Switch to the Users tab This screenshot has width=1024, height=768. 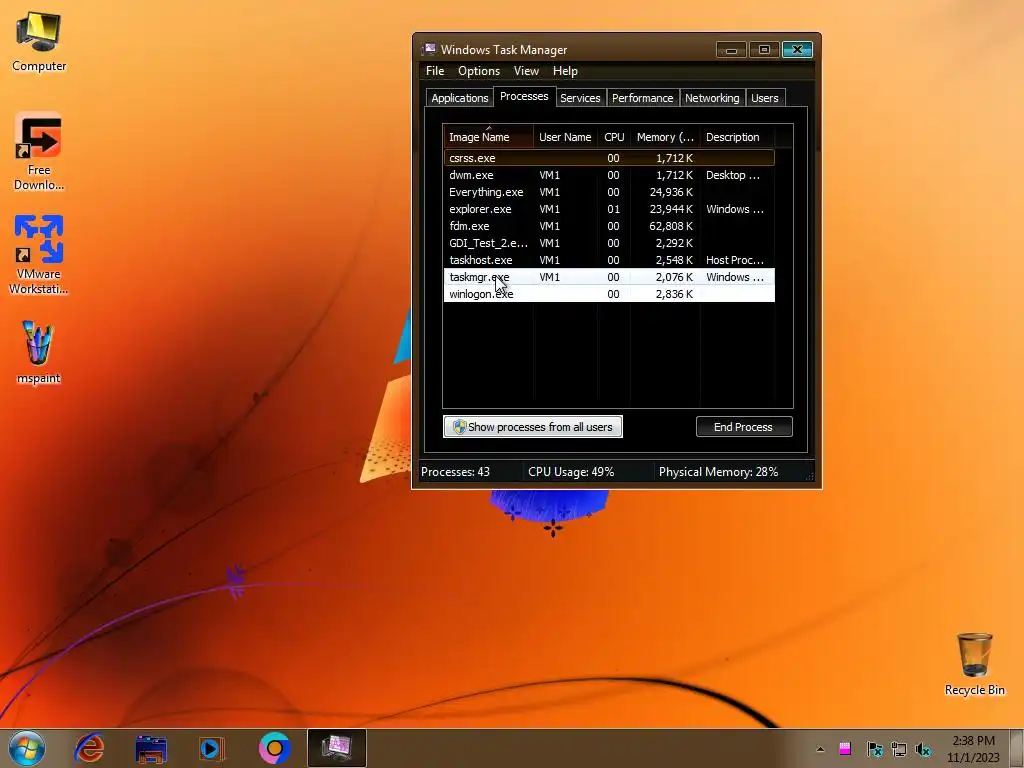coord(765,98)
